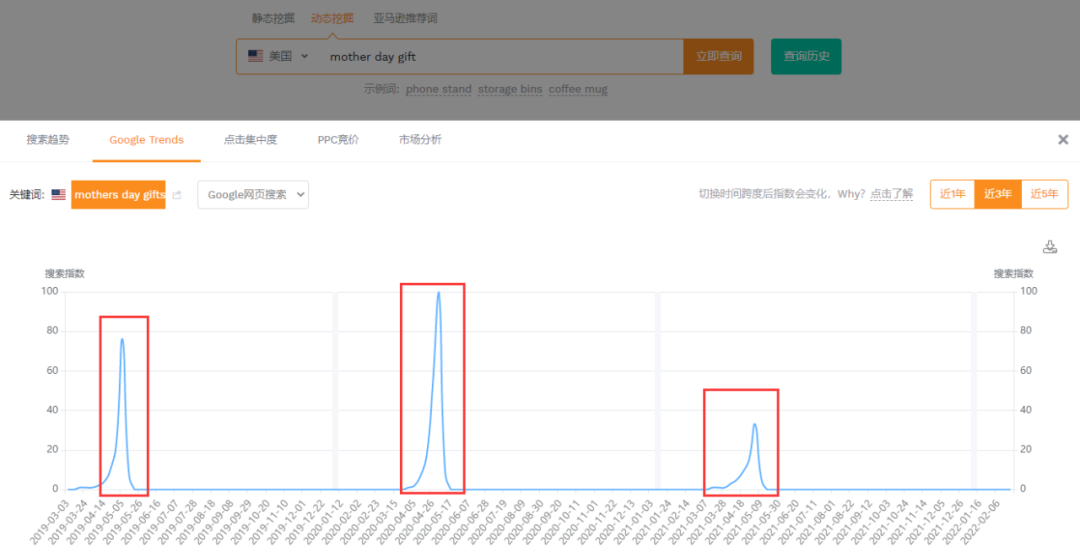This screenshot has width=1080, height=558.
Task: Switch time range to 近5年
Action: (x=1044, y=194)
